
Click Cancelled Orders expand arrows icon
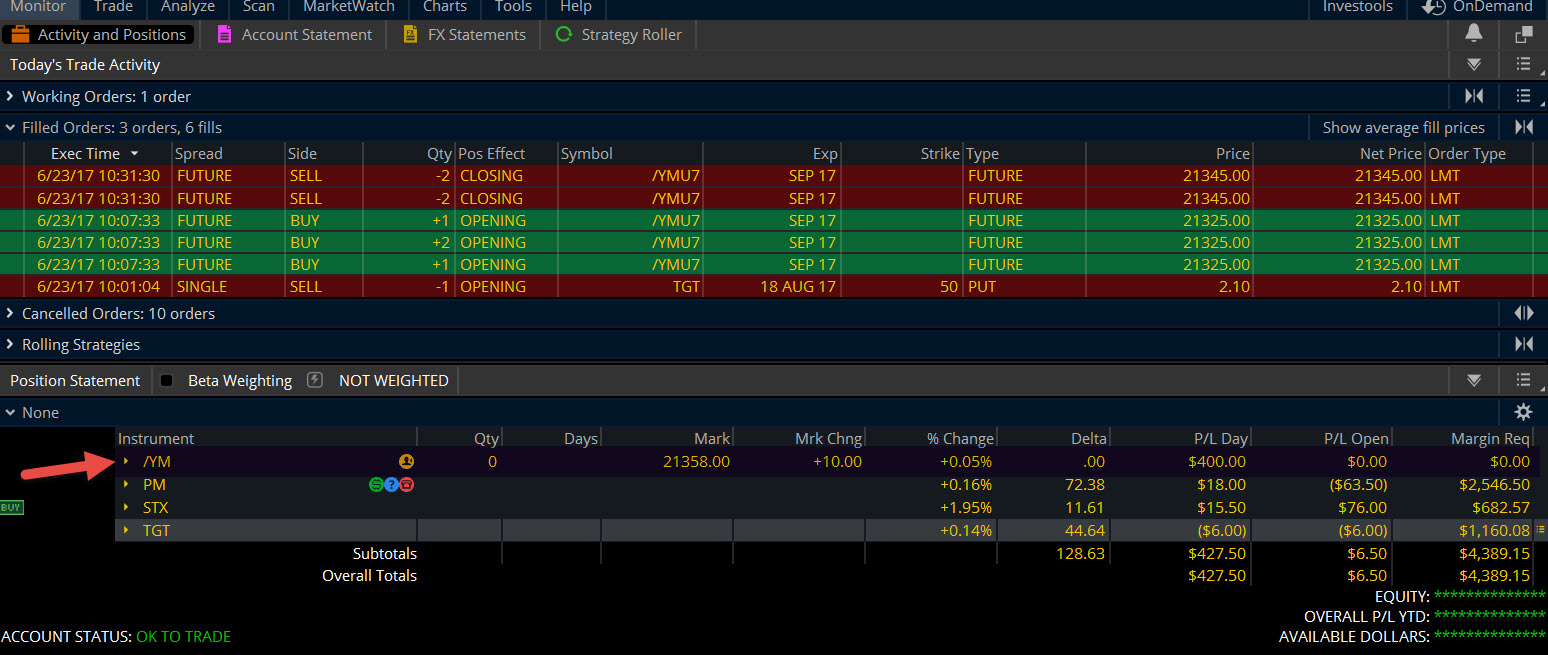[1523, 313]
